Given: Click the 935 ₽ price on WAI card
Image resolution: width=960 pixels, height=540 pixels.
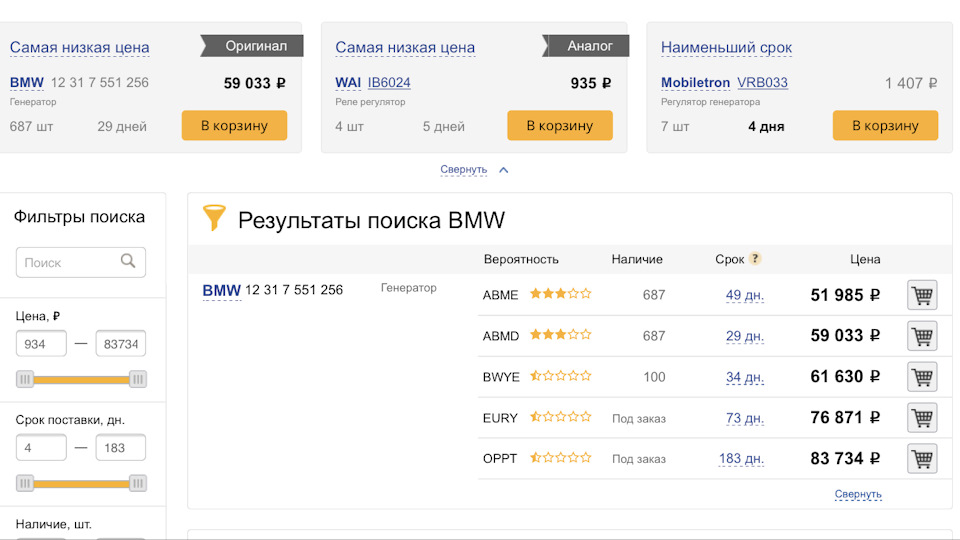Looking at the screenshot, I should point(591,83).
